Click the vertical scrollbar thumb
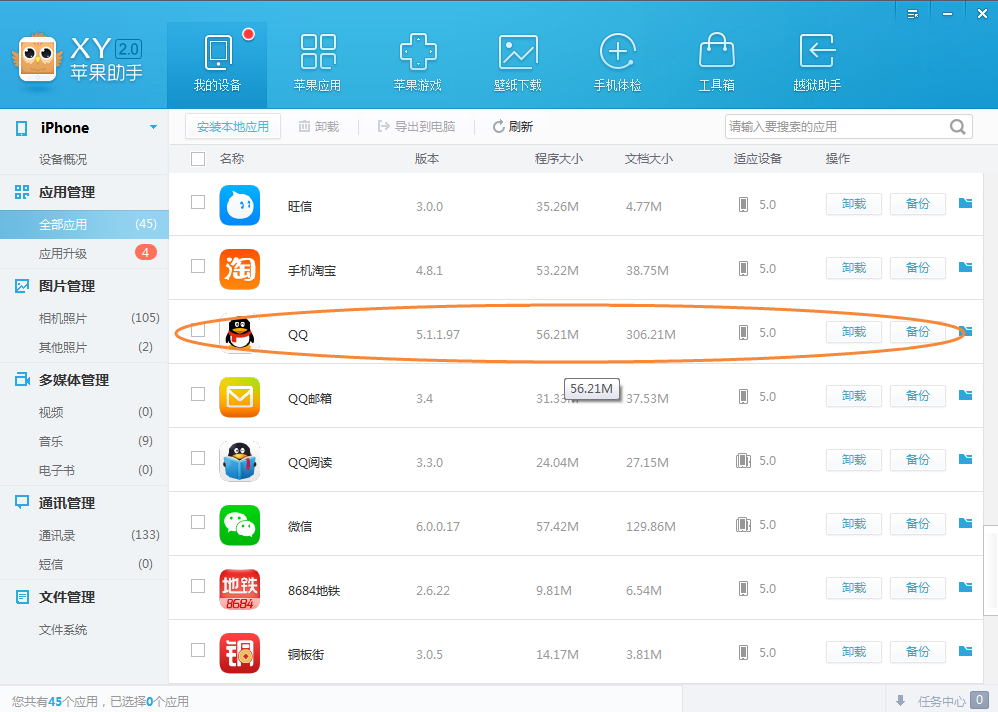 point(990,570)
